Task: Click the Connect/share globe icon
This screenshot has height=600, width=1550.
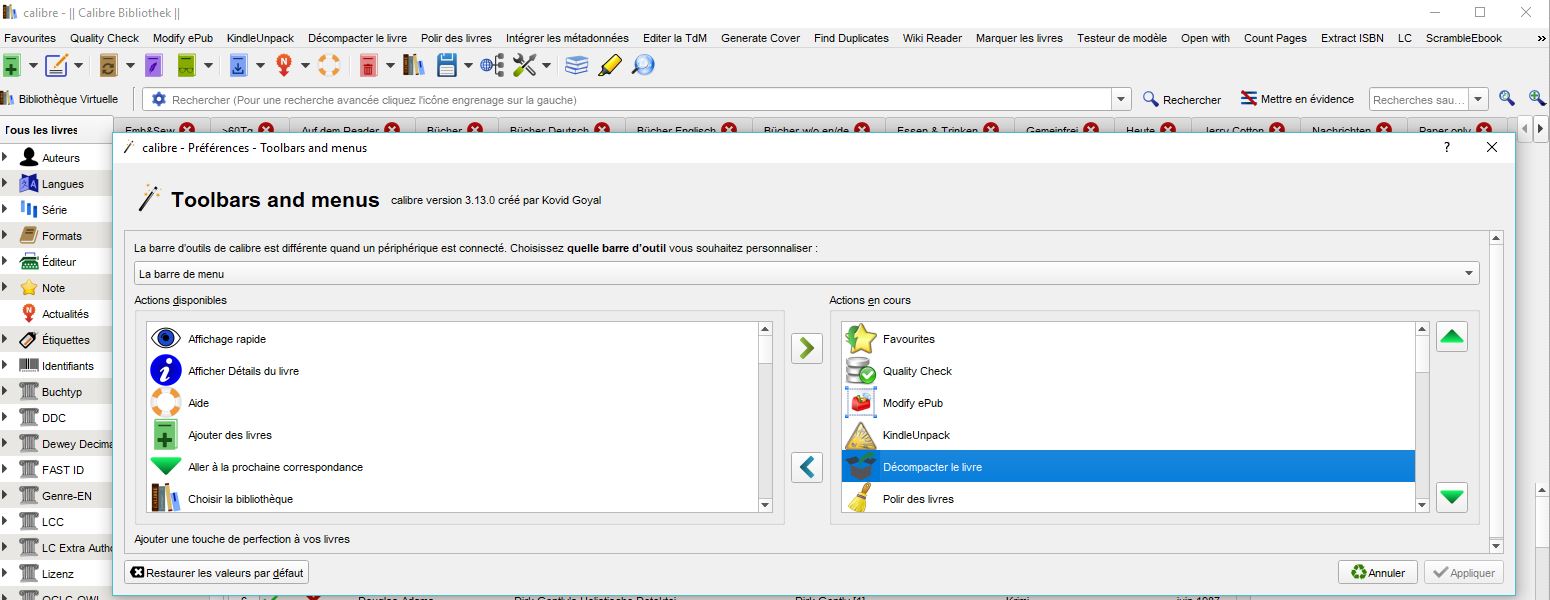Action: click(492, 66)
